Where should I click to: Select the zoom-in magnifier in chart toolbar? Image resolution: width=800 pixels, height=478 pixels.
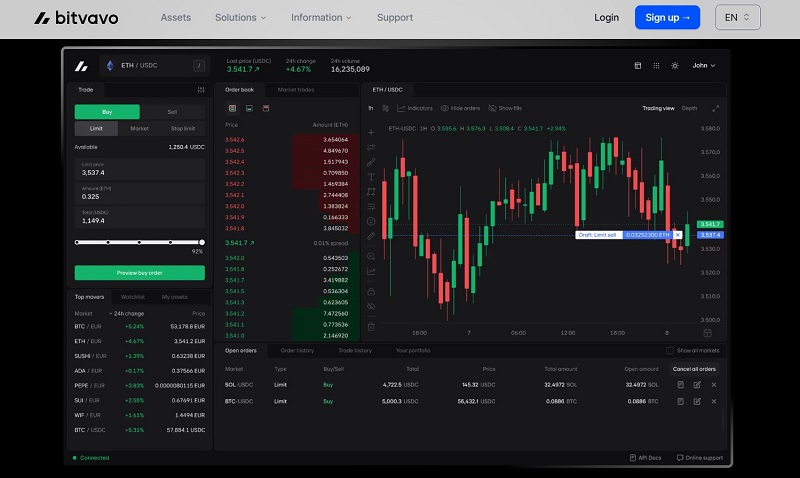point(371,257)
